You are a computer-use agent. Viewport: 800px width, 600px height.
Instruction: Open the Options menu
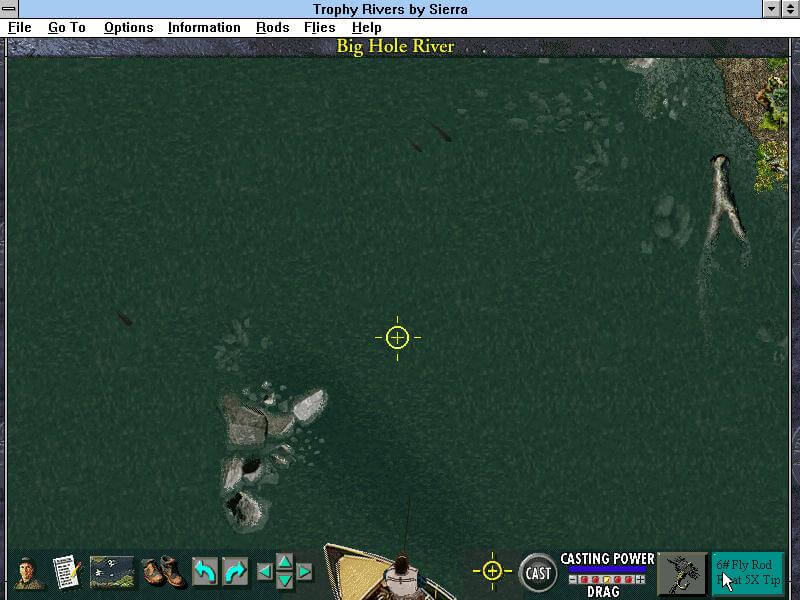coord(129,28)
